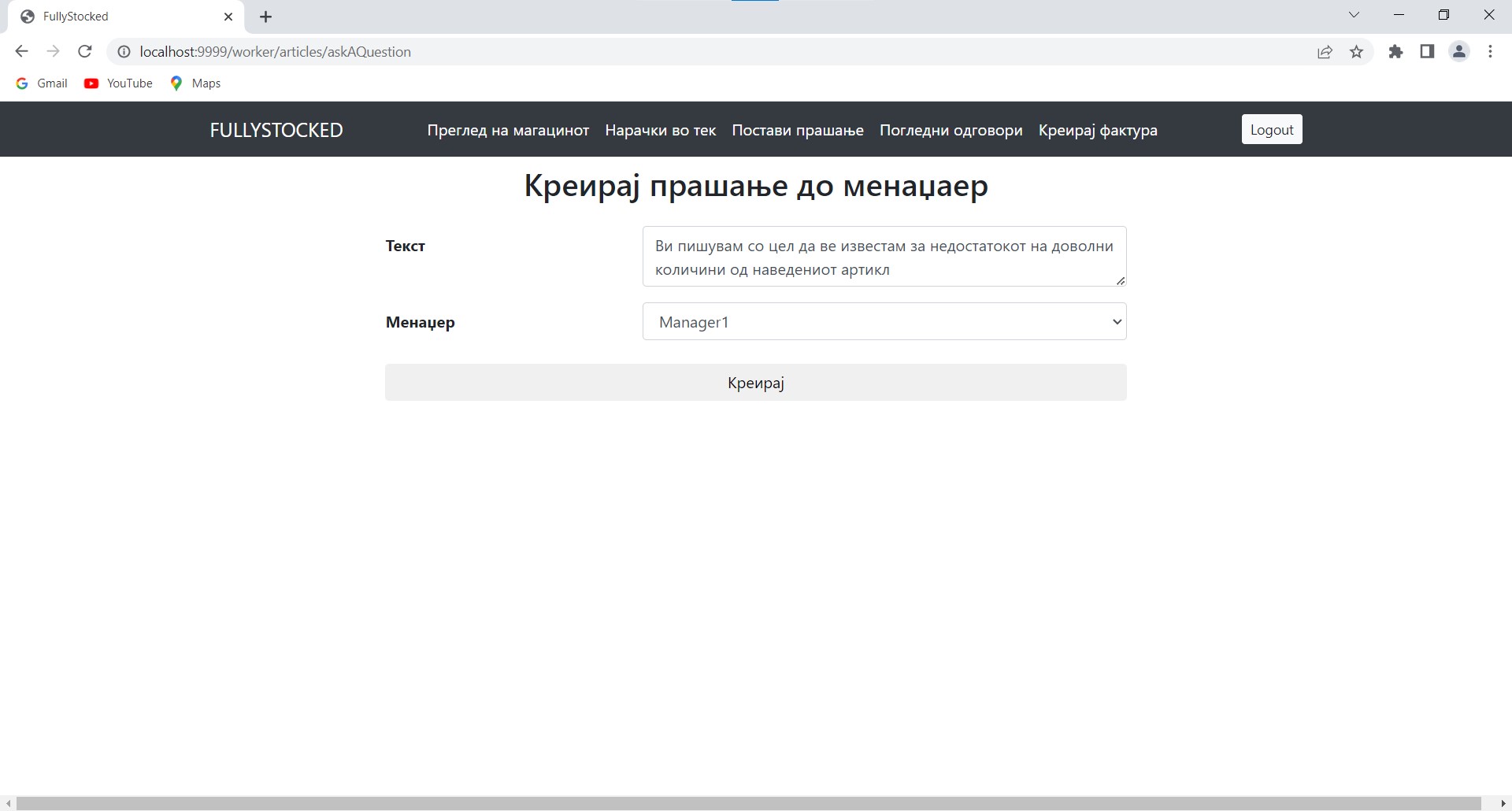Screen dimensions: 1512x811
Task: Open the user profile avatar
Action: (1458, 52)
